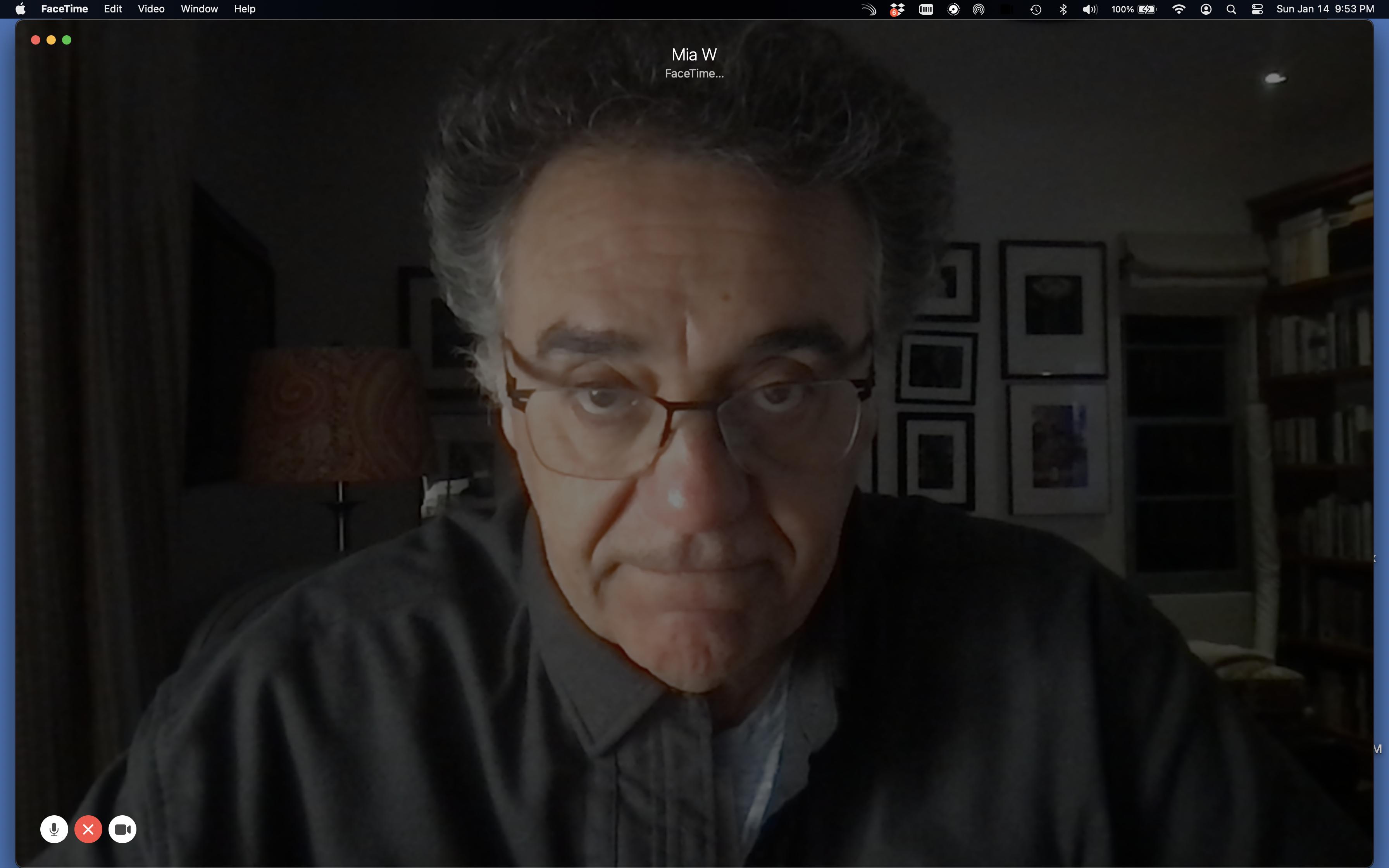
Task: Open the Wi-Fi status menu
Action: tap(1178, 9)
